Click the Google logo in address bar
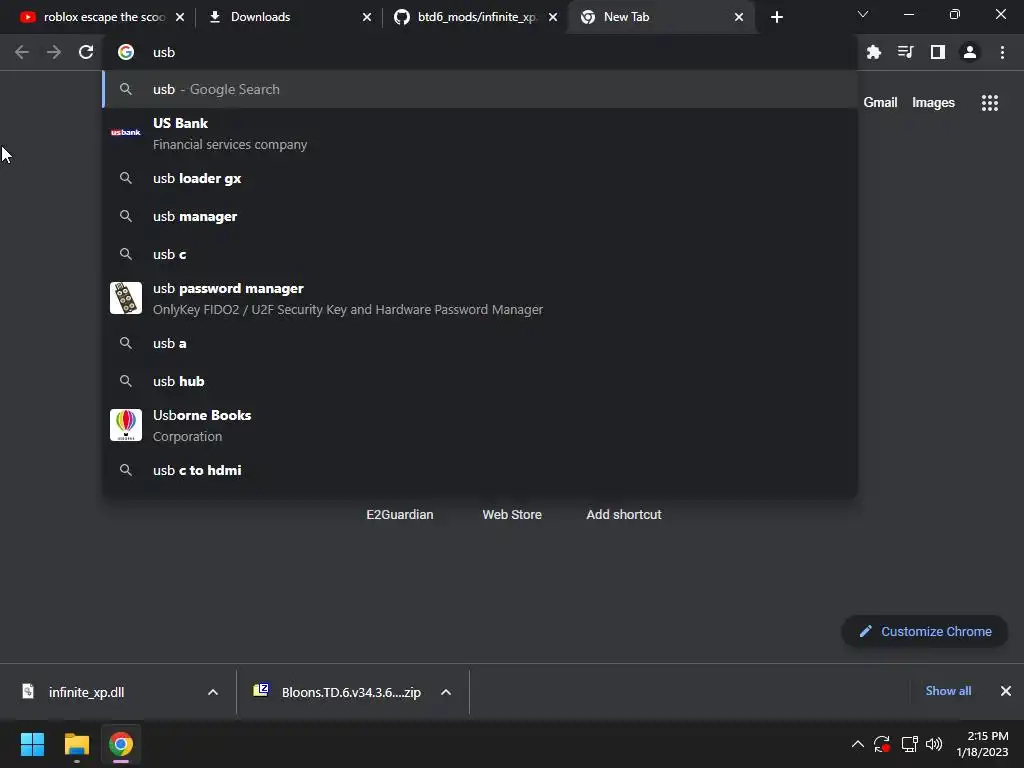This screenshot has height=768, width=1024. click(125, 52)
